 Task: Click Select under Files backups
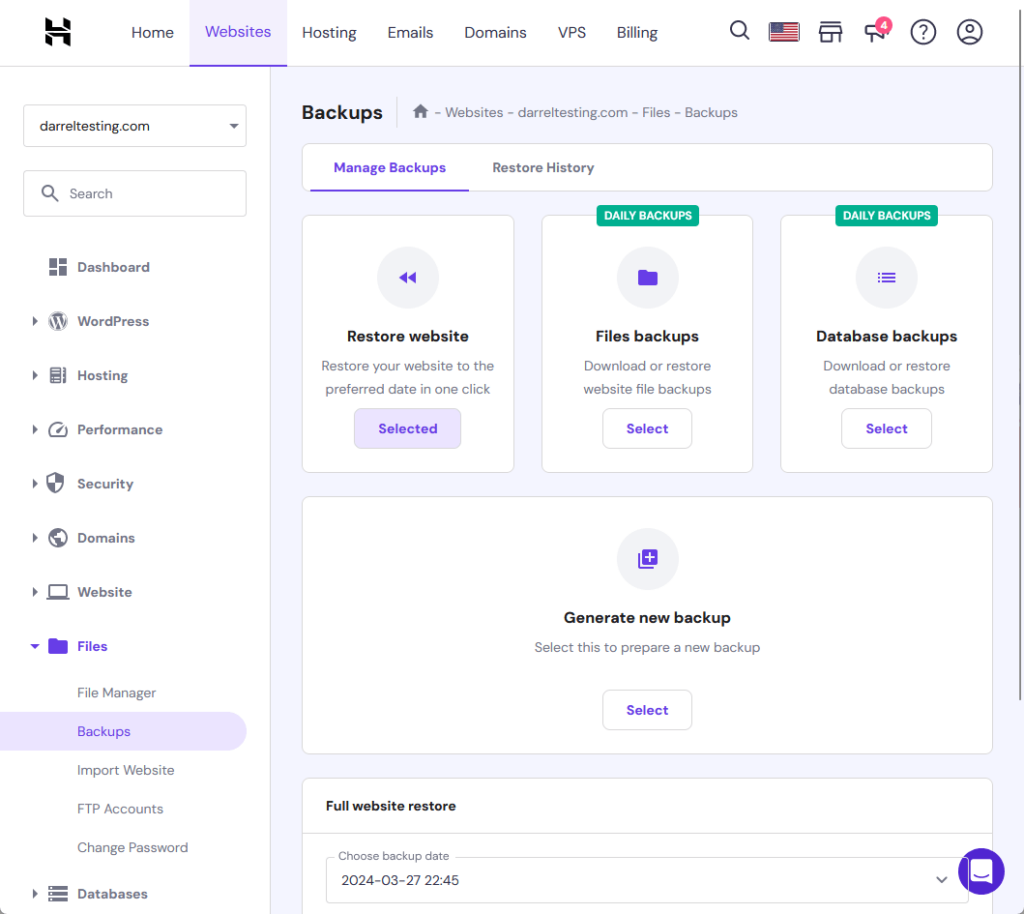tap(647, 429)
